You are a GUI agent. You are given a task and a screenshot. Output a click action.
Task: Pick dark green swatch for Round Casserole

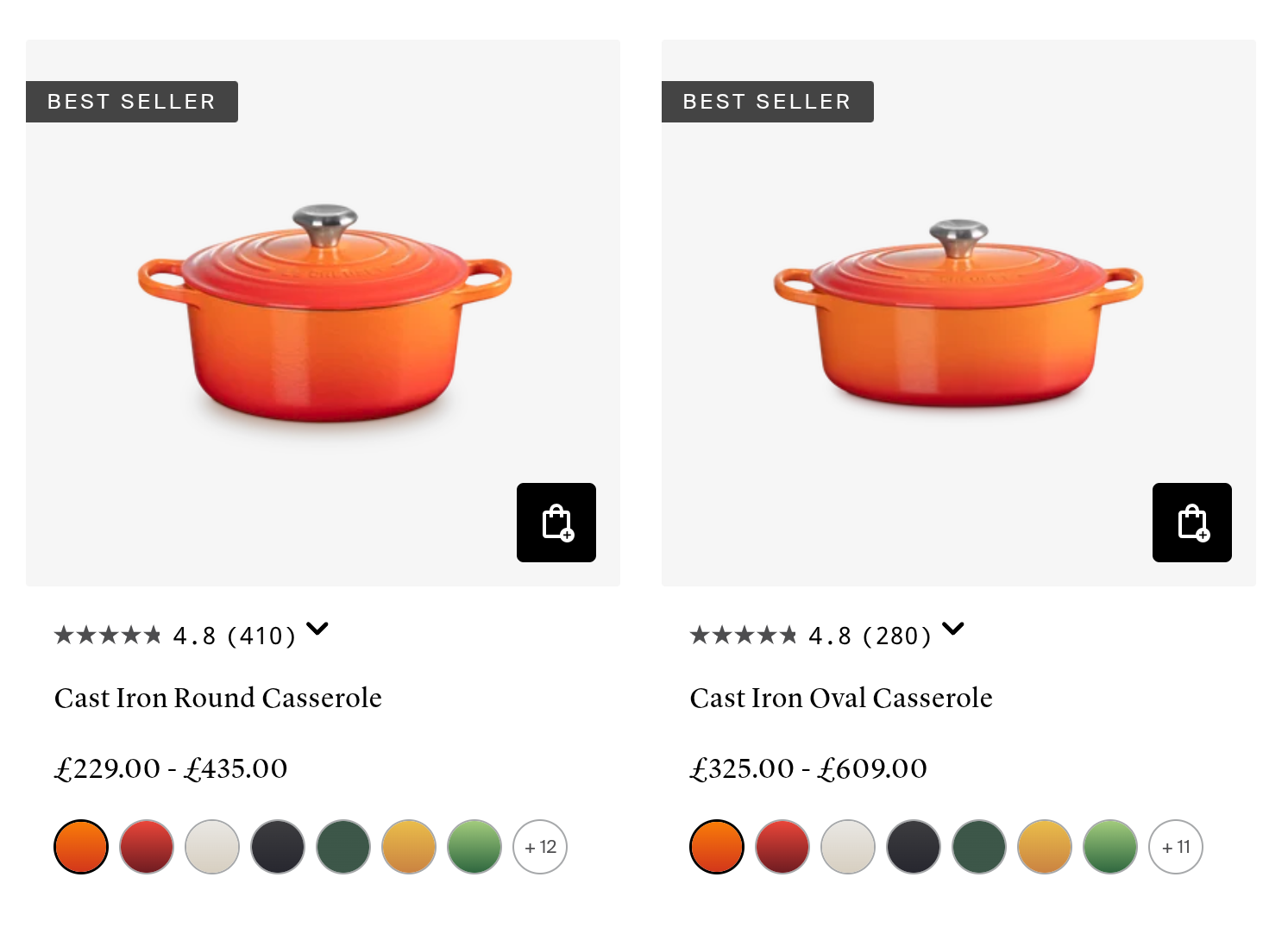pyautogui.click(x=343, y=847)
